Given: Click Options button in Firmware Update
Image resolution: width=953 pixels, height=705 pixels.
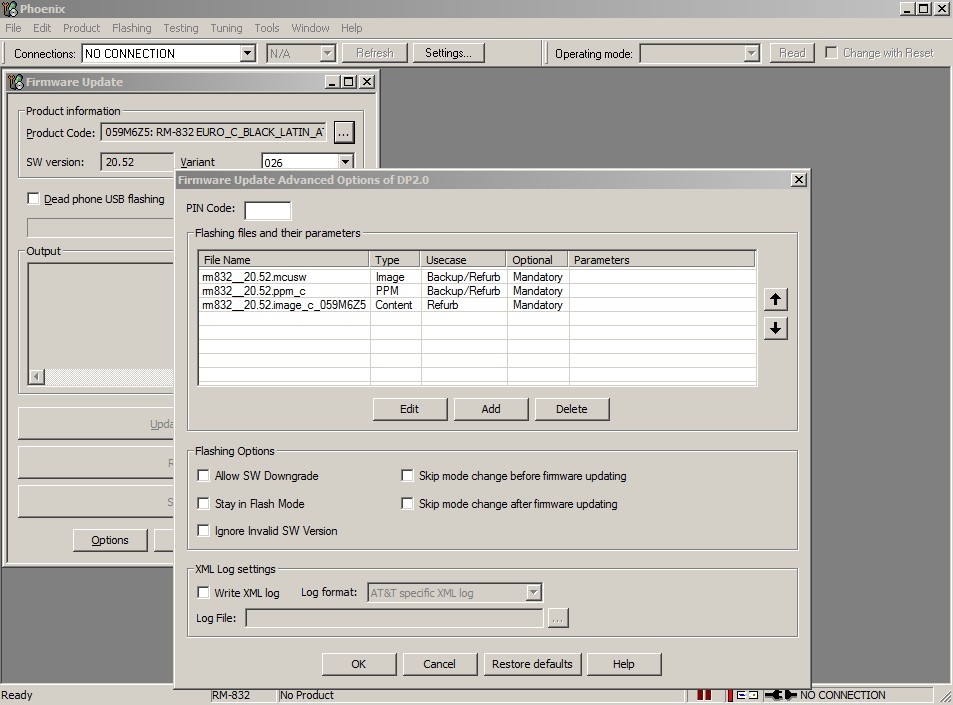Looking at the screenshot, I should pyautogui.click(x=110, y=540).
